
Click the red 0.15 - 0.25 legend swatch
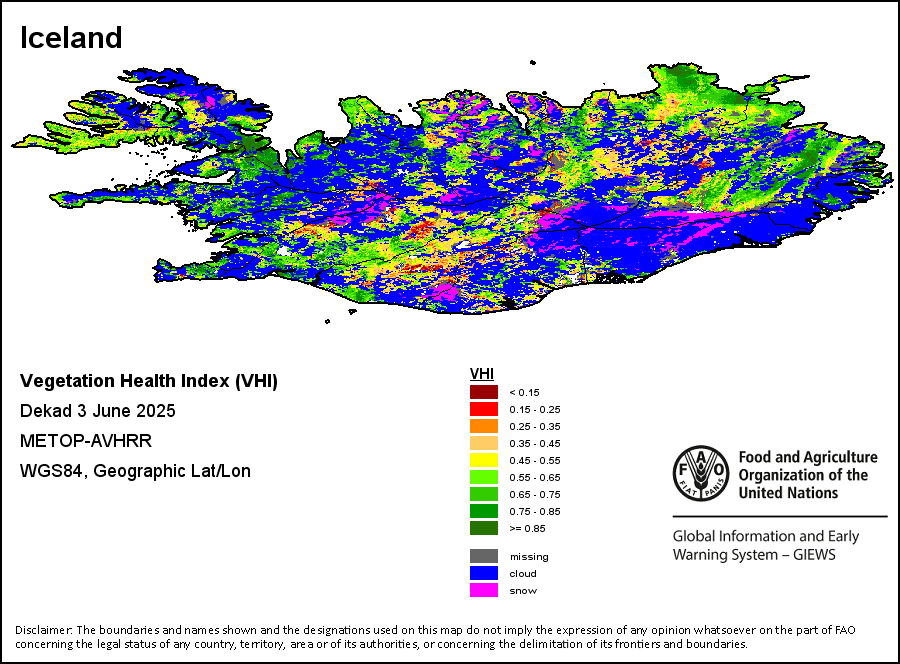tap(484, 409)
